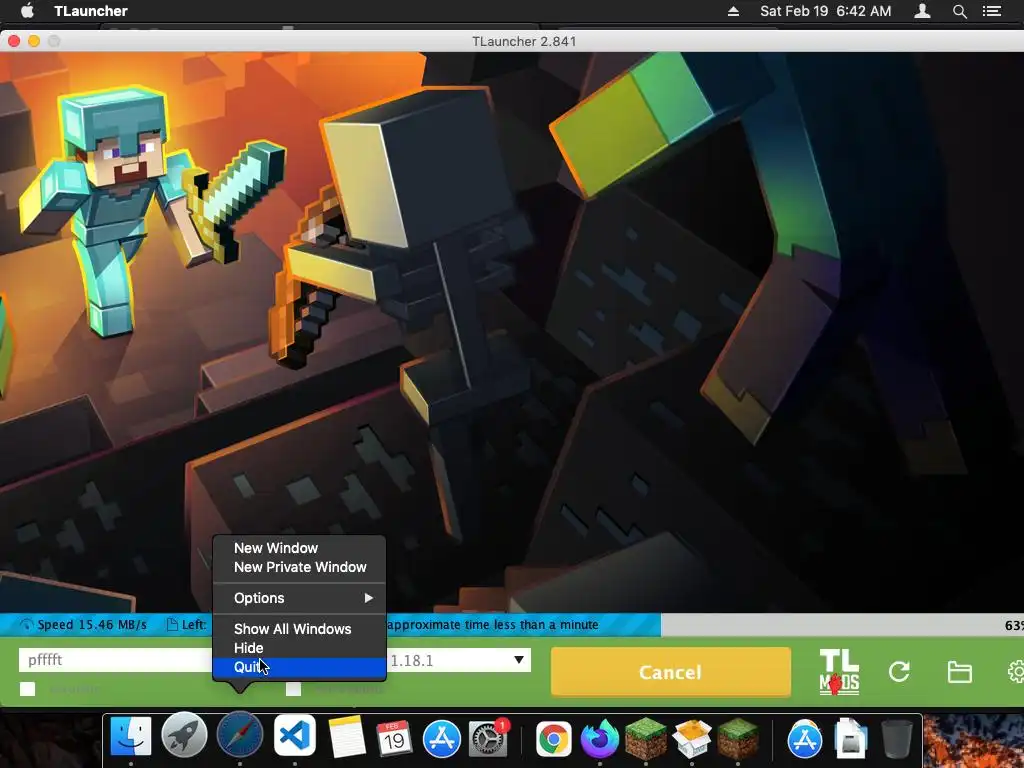This screenshot has width=1024, height=768.
Task: Toggle the checkbox below the username field
Action: [x=27, y=689]
